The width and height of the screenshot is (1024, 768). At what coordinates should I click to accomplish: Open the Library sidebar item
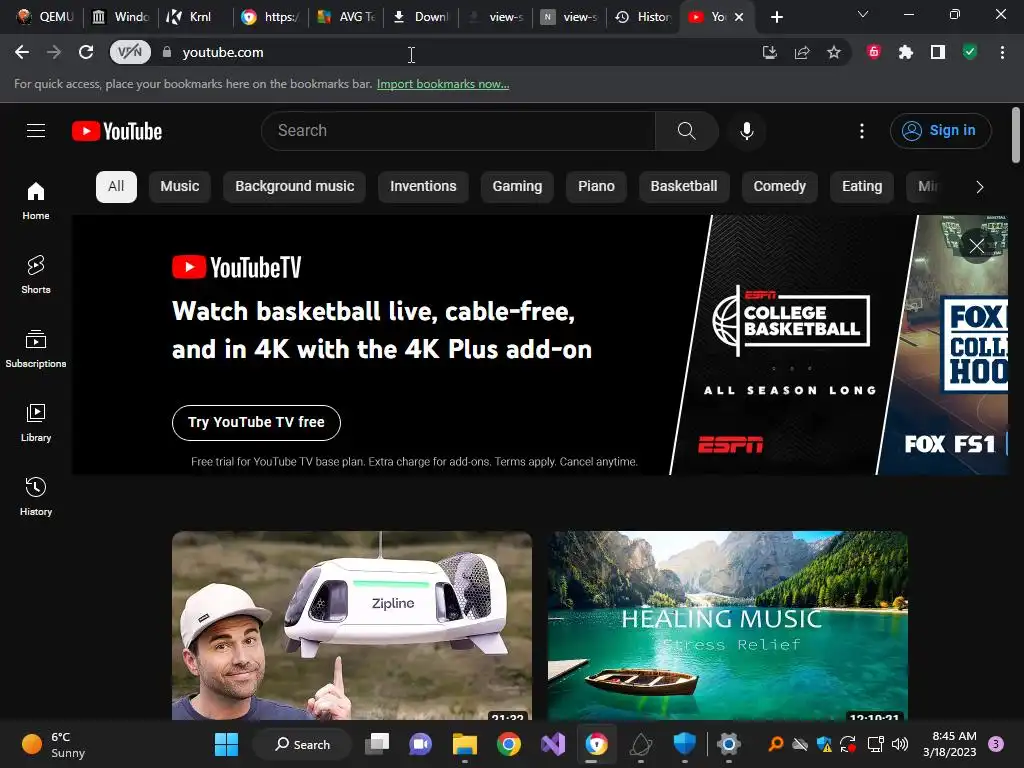pyautogui.click(x=36, y=423)
